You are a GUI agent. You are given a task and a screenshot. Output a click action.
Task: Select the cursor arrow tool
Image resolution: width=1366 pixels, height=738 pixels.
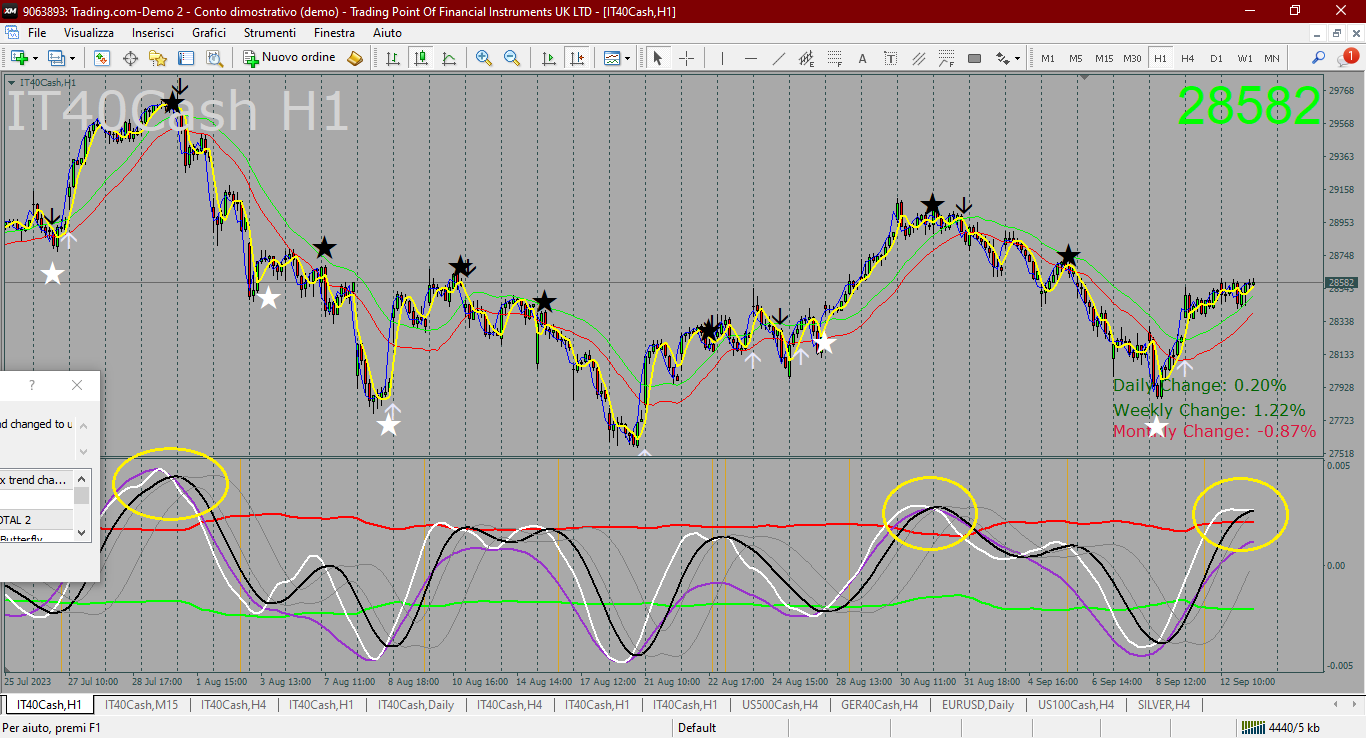point(658,58)
